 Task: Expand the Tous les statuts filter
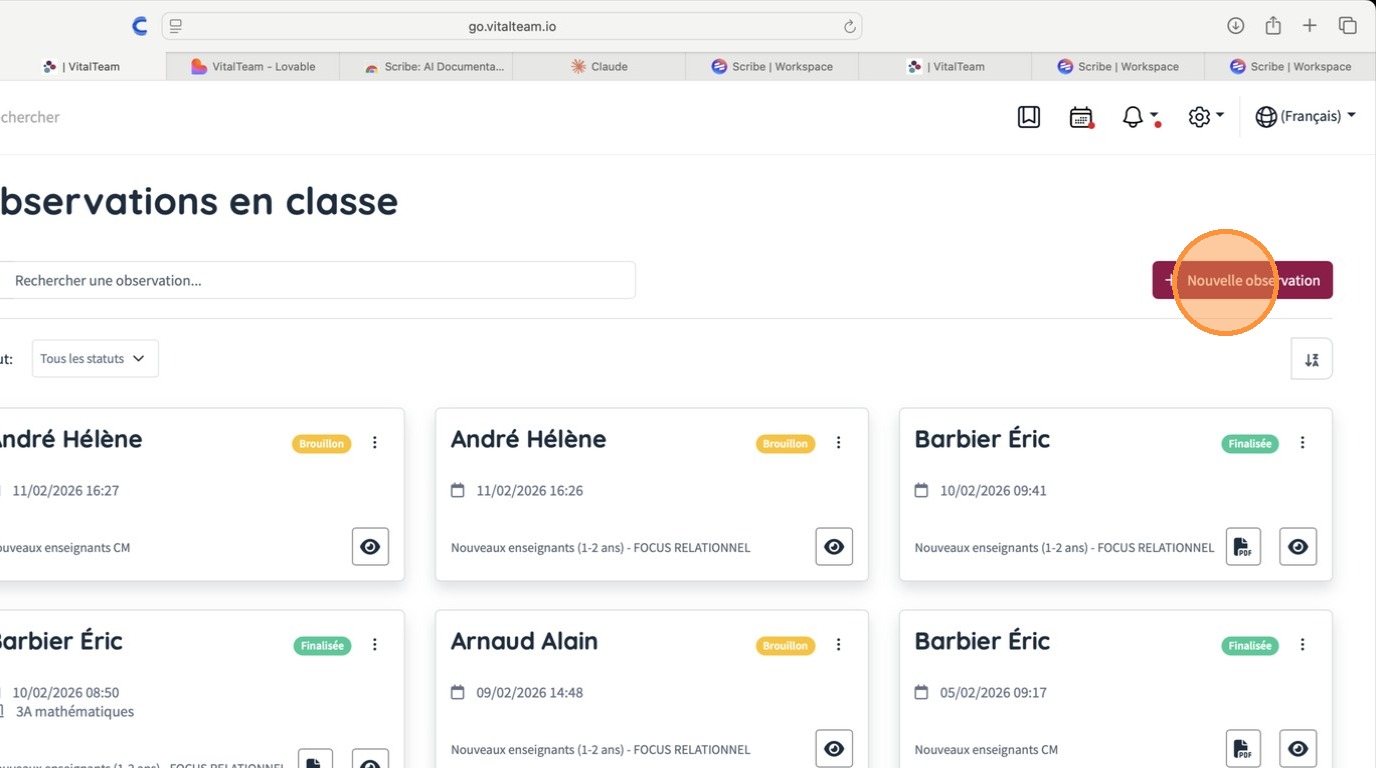(x=95, y=359)
